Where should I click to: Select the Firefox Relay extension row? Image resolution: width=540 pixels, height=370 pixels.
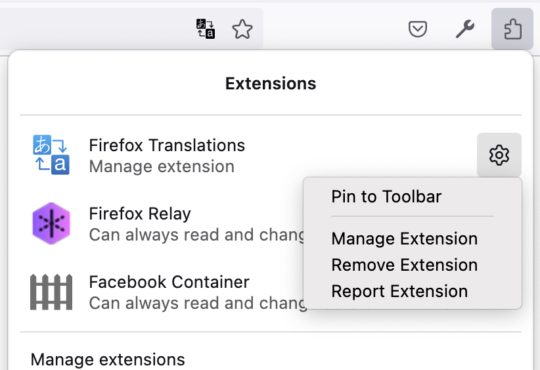(162, 224)
